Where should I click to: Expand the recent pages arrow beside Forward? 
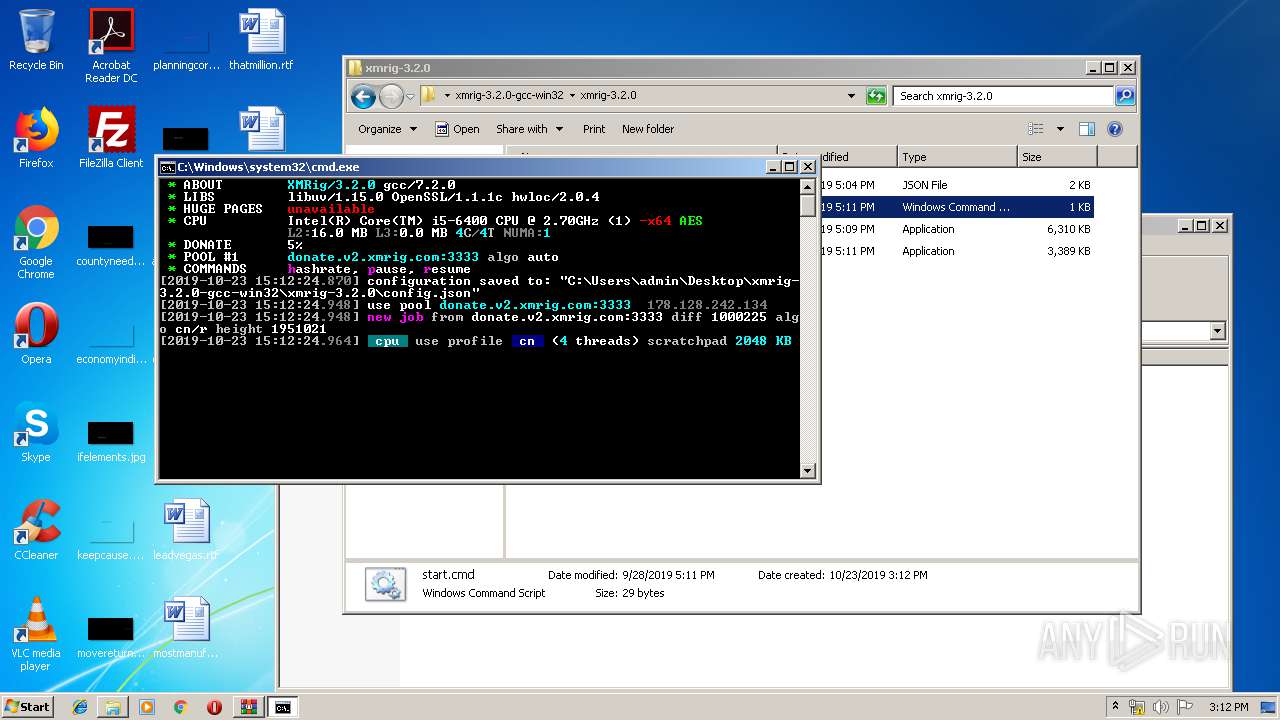[410, 97]
